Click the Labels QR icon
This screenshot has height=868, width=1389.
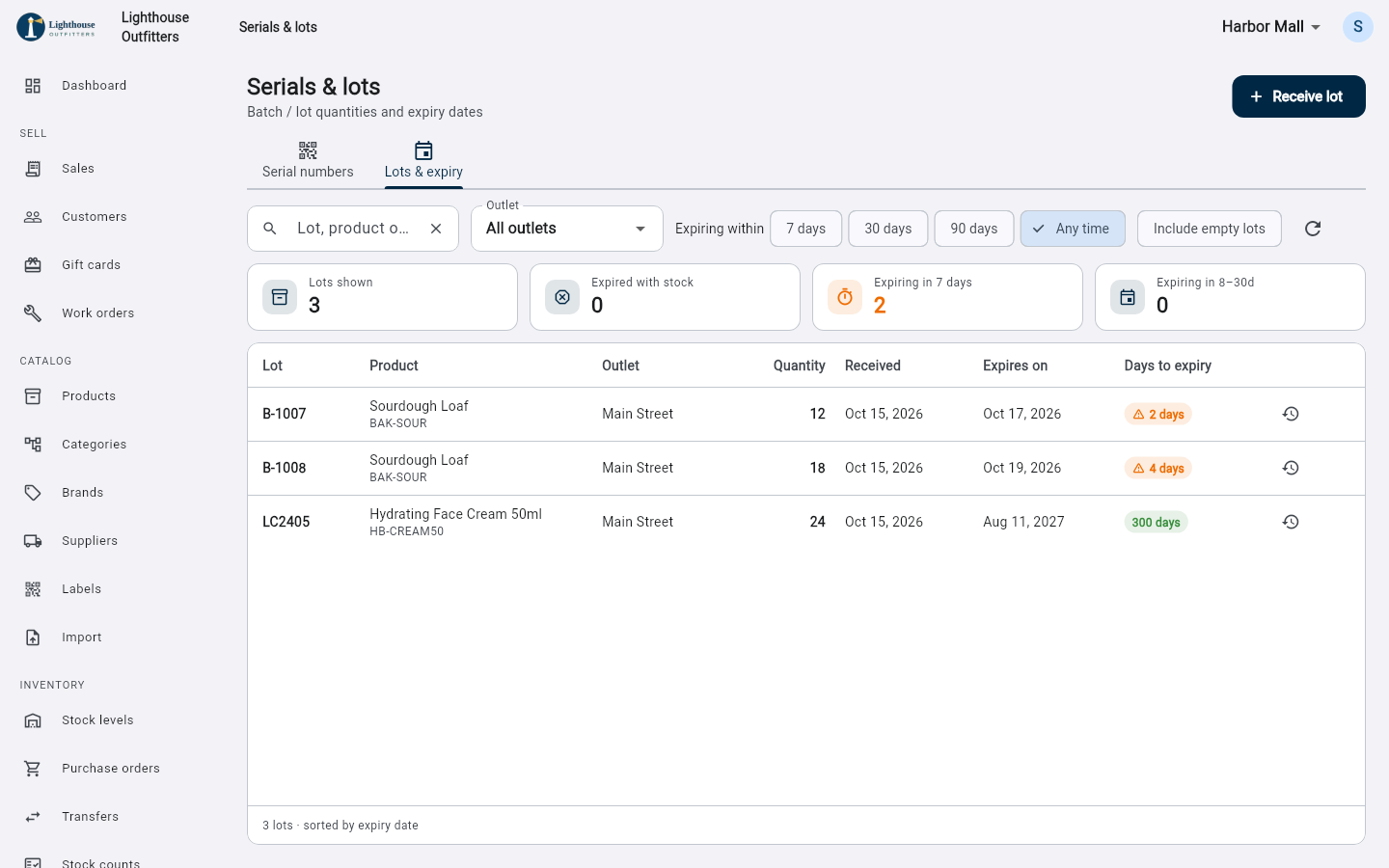[33, 589]
